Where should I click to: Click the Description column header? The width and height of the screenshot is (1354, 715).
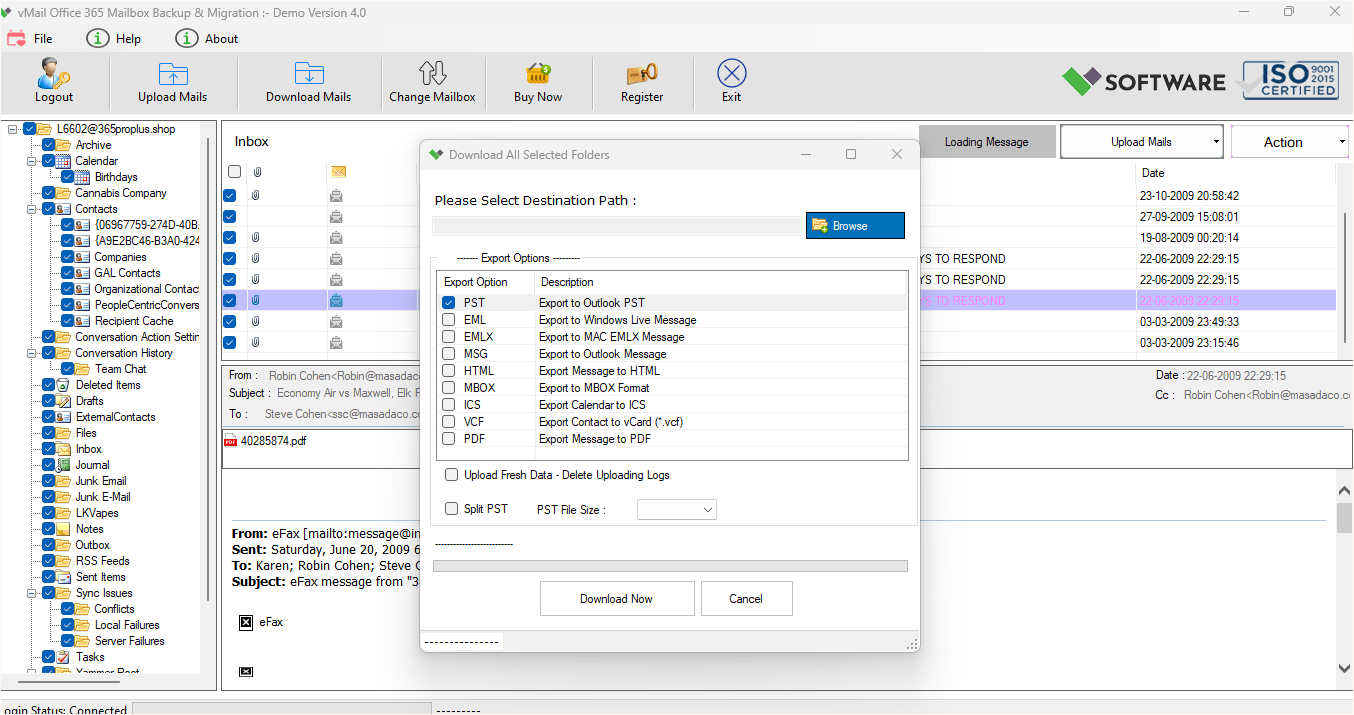pyautogui.click(x=721, y=282)
